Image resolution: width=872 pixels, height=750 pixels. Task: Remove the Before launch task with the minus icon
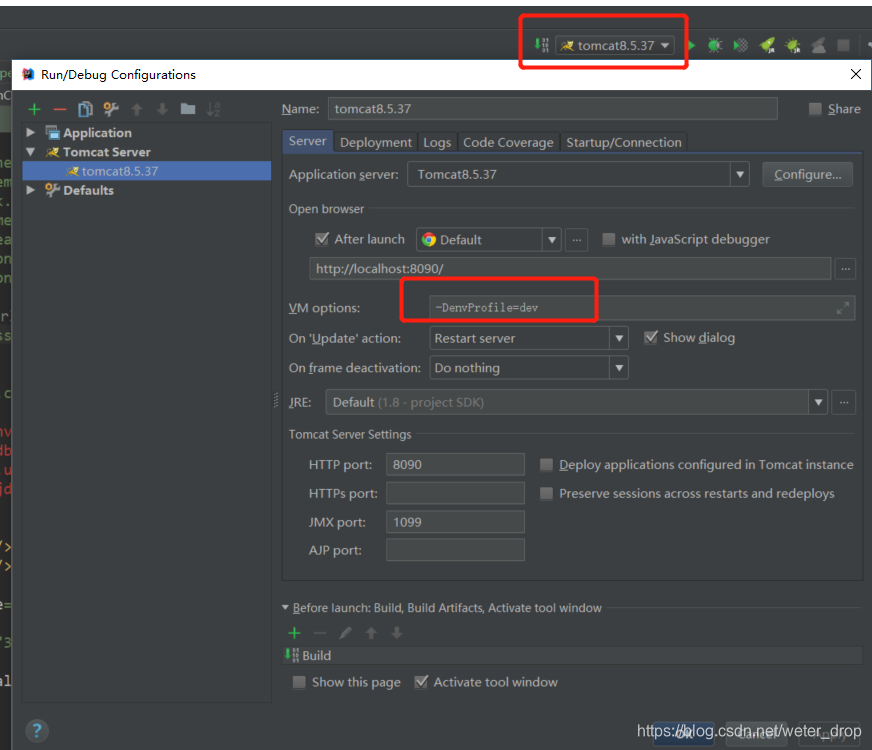pos(320,633)
